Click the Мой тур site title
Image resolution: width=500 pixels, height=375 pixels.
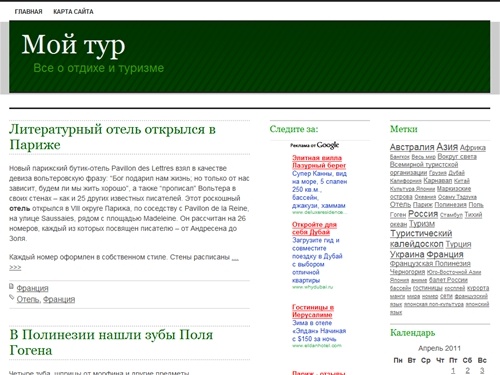pyautogui.click(x=73, y=45)
